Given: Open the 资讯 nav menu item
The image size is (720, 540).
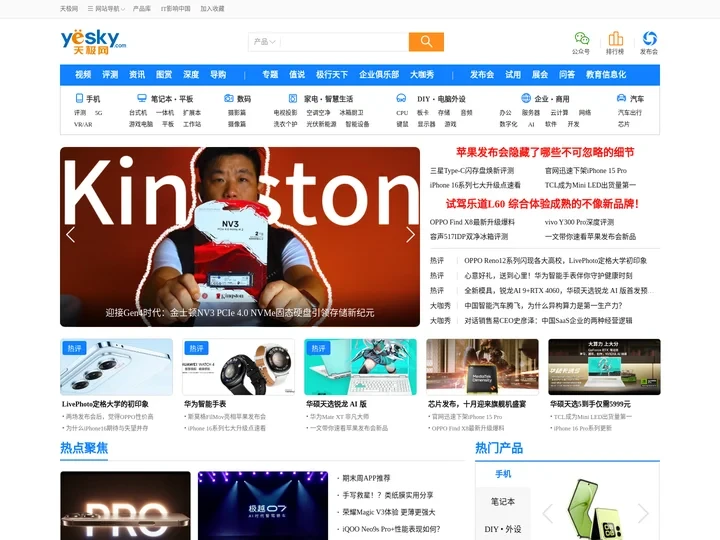Looking at the screenshot, I should [x=137, y=74].
